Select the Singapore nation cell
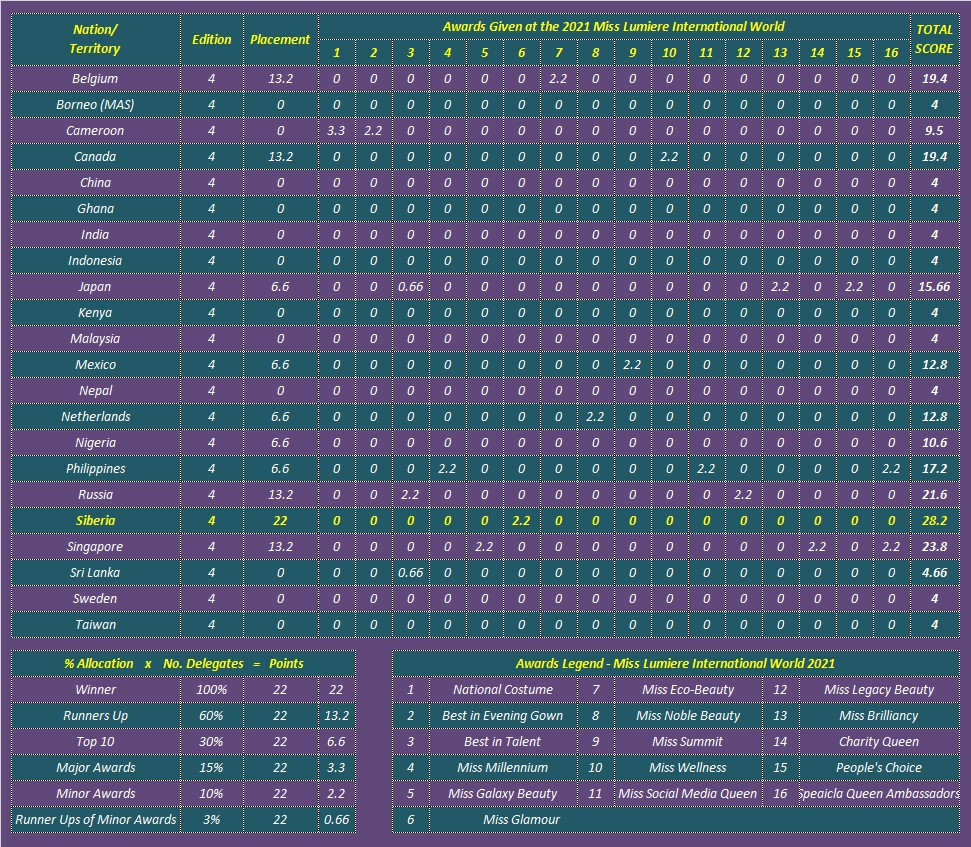Image resolution: width=971 pixels, height=847 pixels. pyautogui.click(x=95, y=547)
